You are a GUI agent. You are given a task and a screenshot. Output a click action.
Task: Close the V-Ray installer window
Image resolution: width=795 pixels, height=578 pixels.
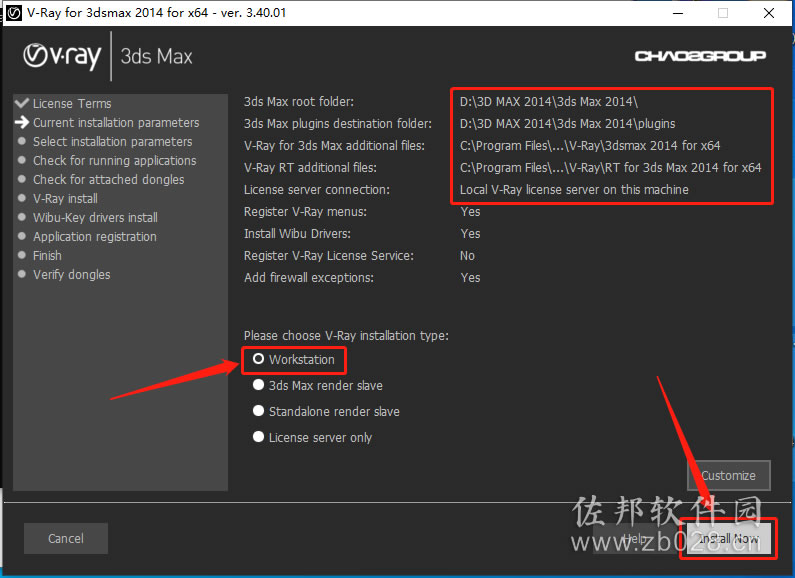click(x=769, y=13)
